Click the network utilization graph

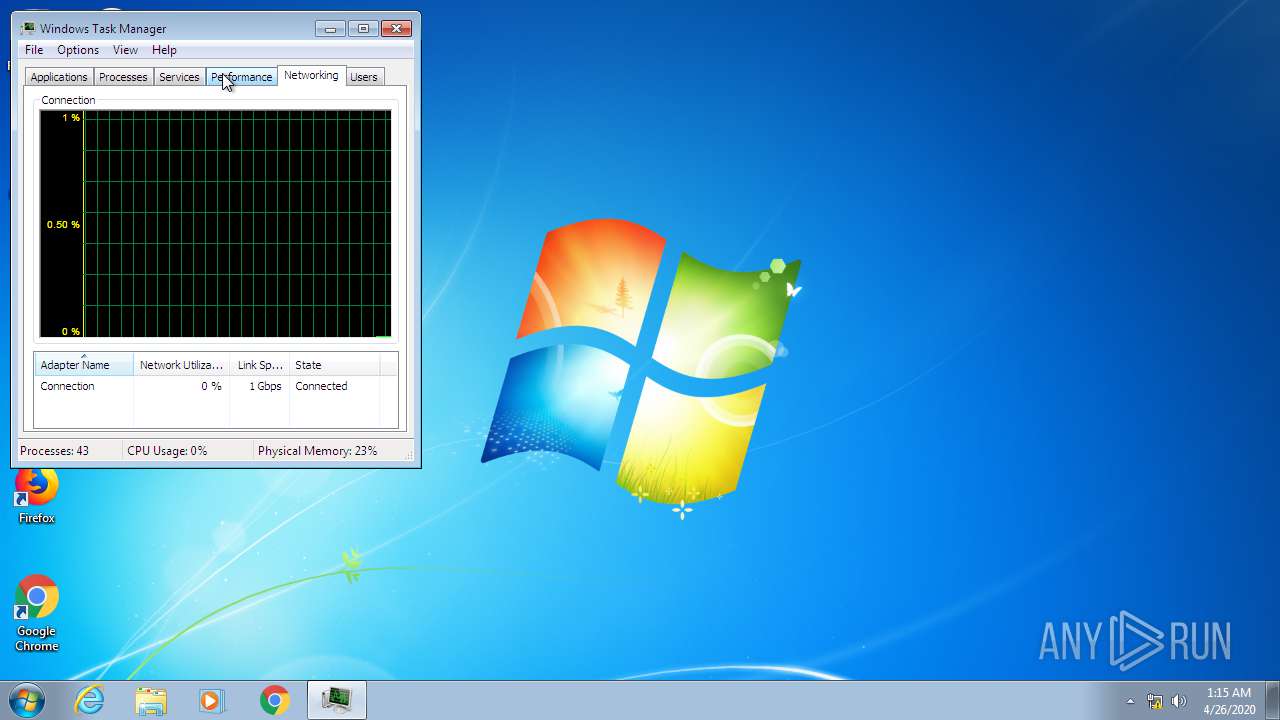tap(215, 224)
